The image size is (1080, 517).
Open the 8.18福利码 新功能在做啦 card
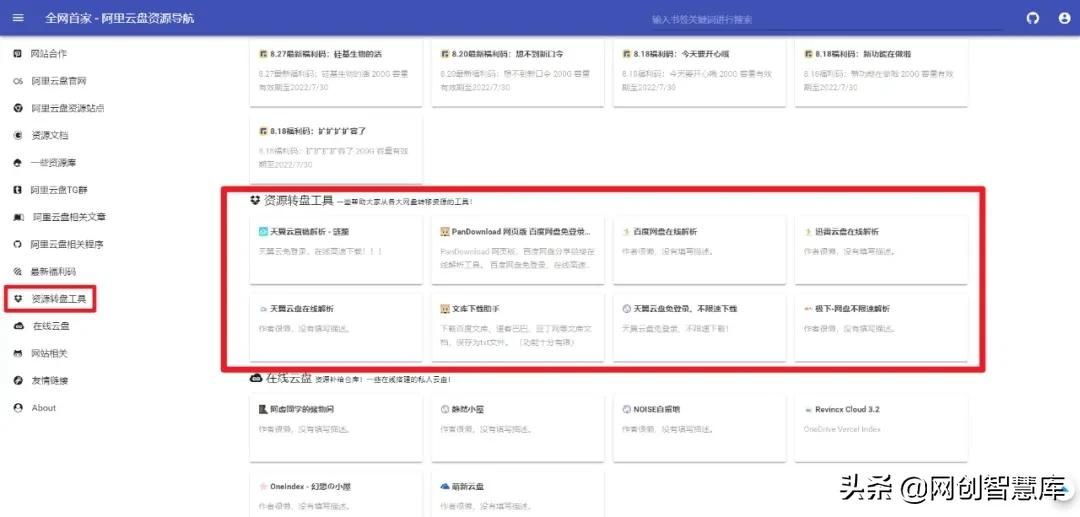point(881,72)
